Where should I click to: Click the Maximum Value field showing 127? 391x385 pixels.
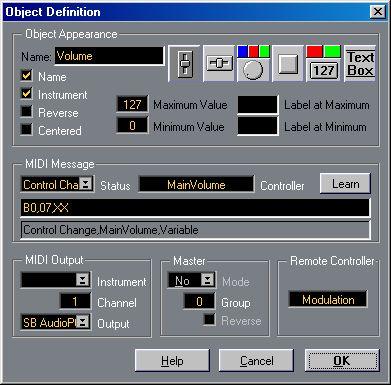[x=132, y=105]
